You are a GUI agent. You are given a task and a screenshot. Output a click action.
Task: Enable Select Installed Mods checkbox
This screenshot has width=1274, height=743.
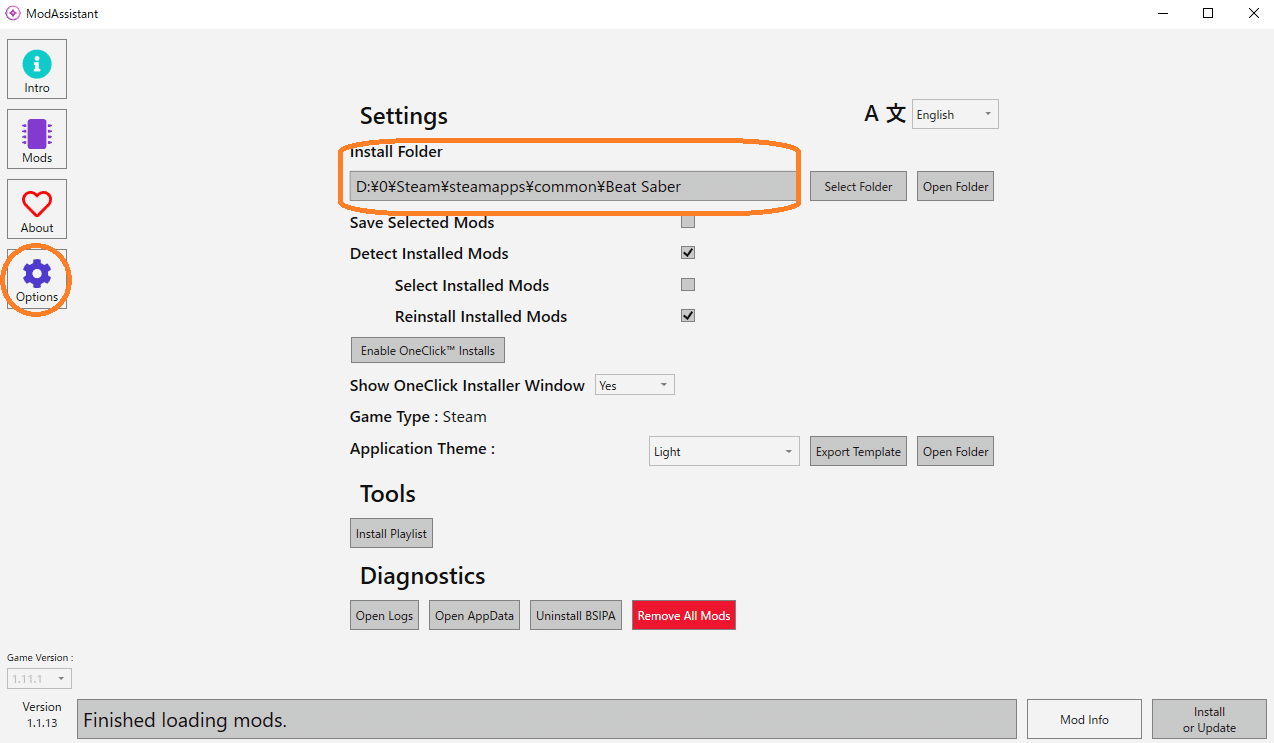coord(688,285)
